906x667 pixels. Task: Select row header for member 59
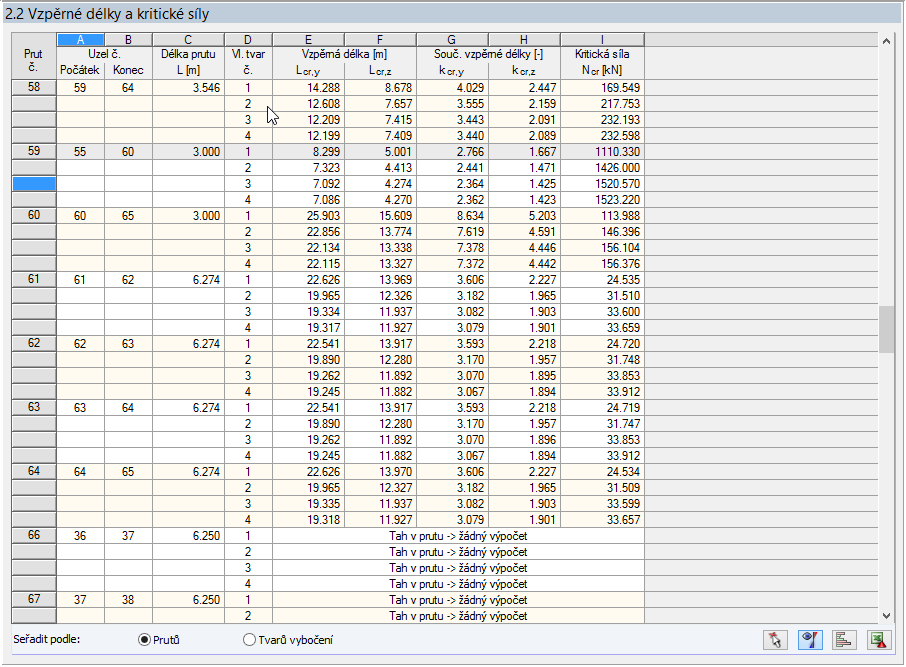34,151
